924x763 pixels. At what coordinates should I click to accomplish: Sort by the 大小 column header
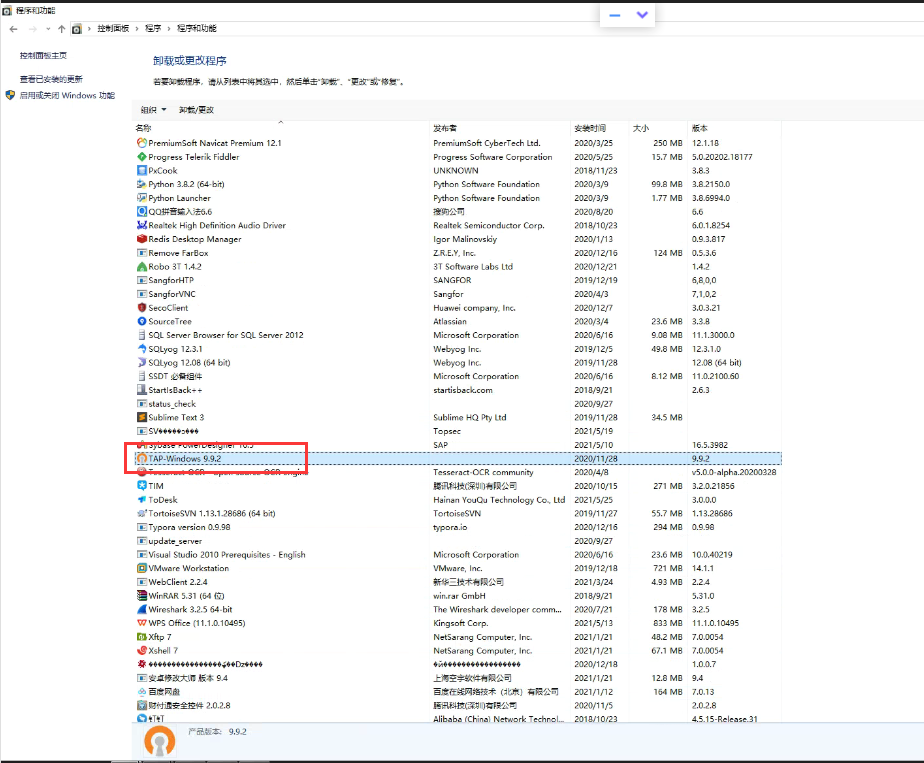click(x=658, y=128)
